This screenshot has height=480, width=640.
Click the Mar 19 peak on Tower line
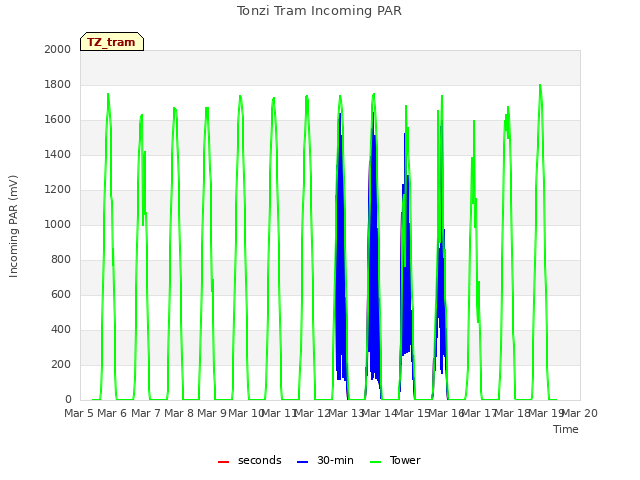pyautogui.click(x=540, y=85)
